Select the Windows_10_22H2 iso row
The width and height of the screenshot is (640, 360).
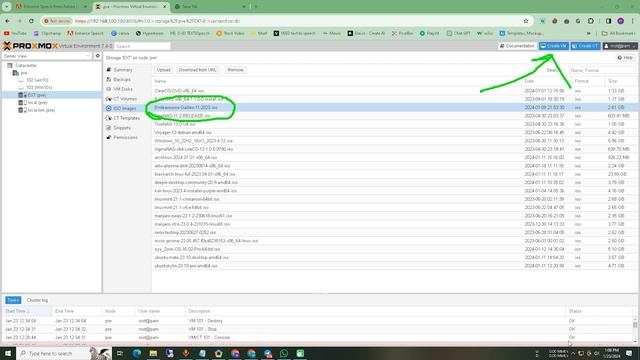[394, 141]
